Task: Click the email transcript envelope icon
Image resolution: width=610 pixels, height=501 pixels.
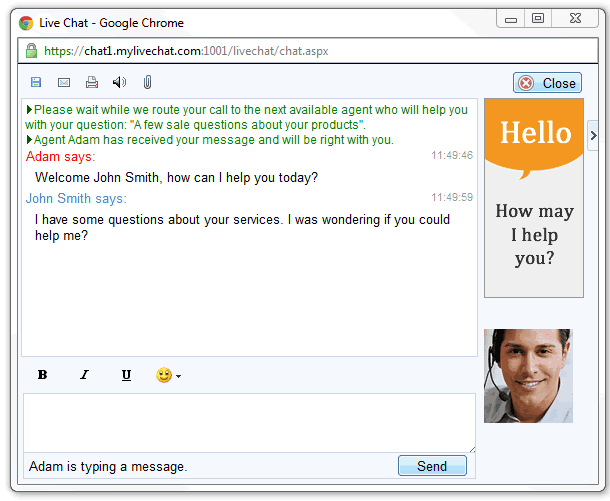Action: click(x=64, y=82)
